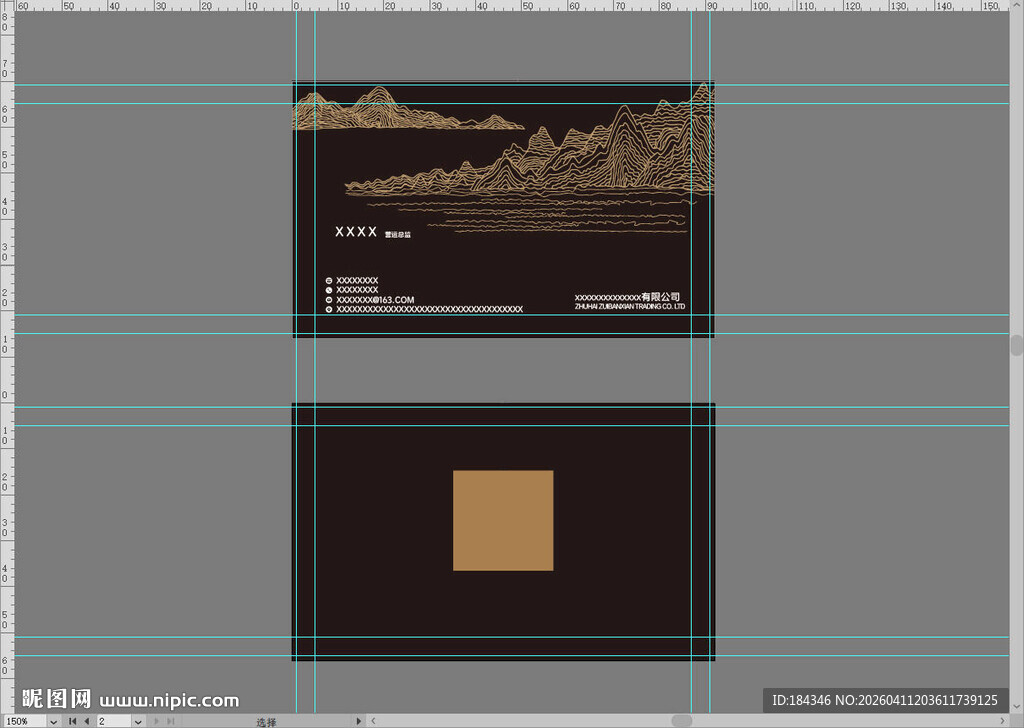Select the 有限公司 company name text
The image size is (1024, 728).
(660, 296)
